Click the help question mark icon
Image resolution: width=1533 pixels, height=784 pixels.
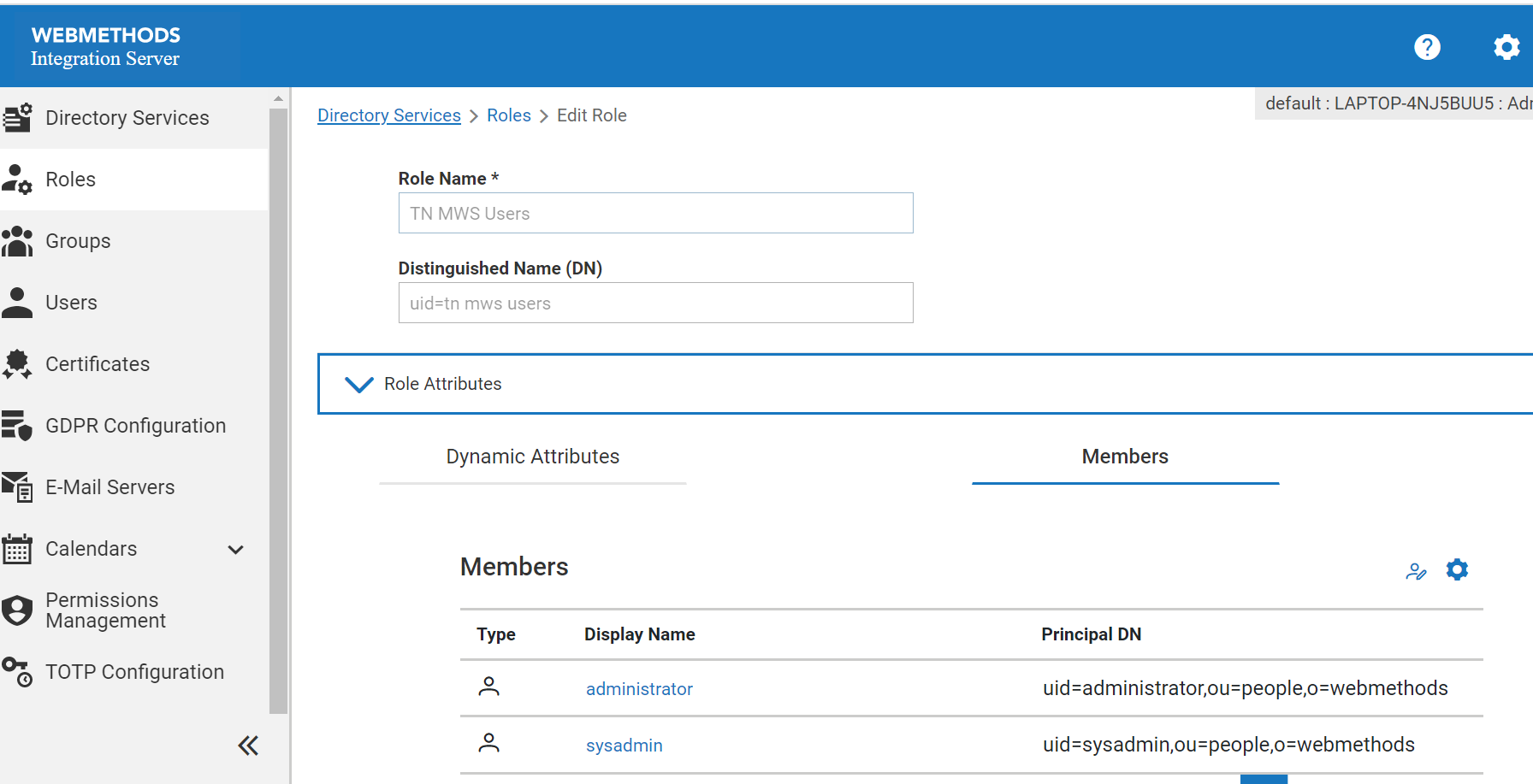tap(1427, 47)
